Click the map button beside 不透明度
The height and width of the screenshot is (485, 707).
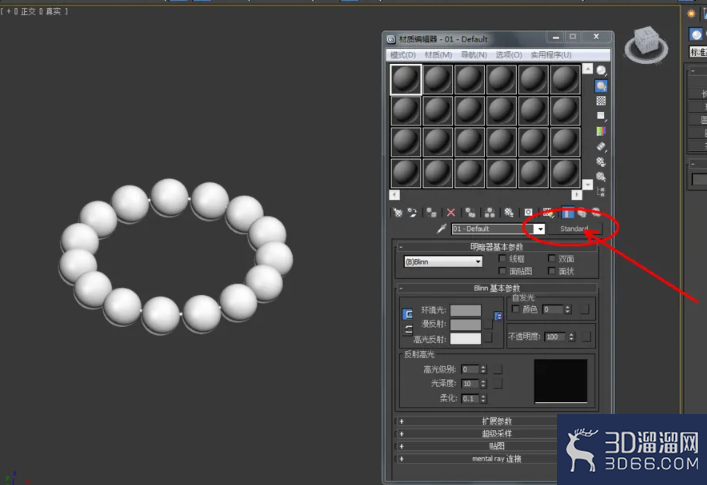coord(586,337)
